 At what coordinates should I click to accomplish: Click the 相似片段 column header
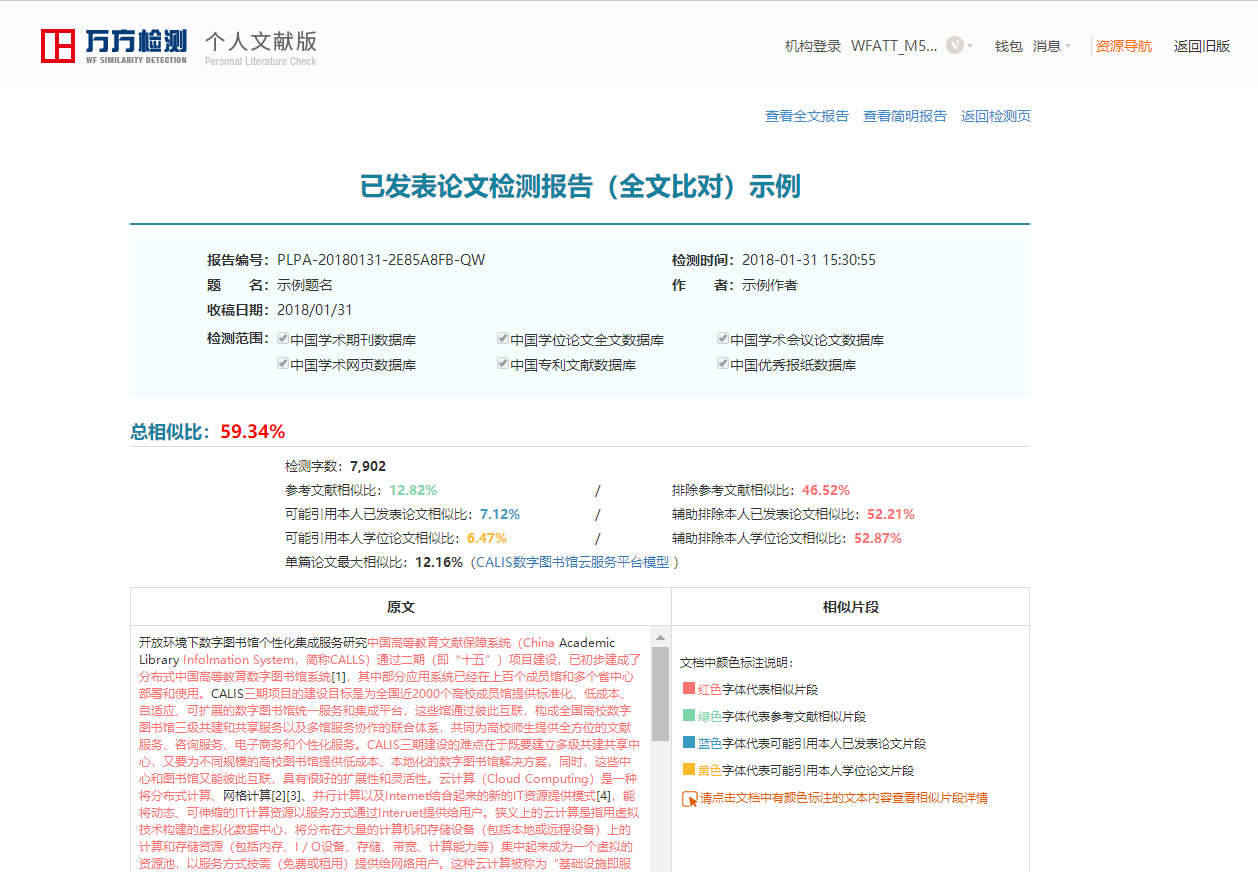click(851, 607)
